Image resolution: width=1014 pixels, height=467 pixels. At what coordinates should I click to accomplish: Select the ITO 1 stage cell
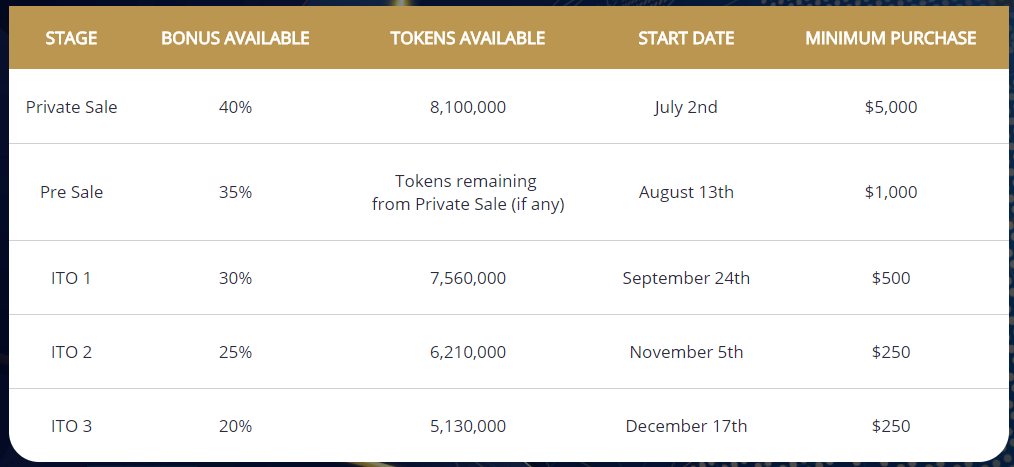coord(71,278)
